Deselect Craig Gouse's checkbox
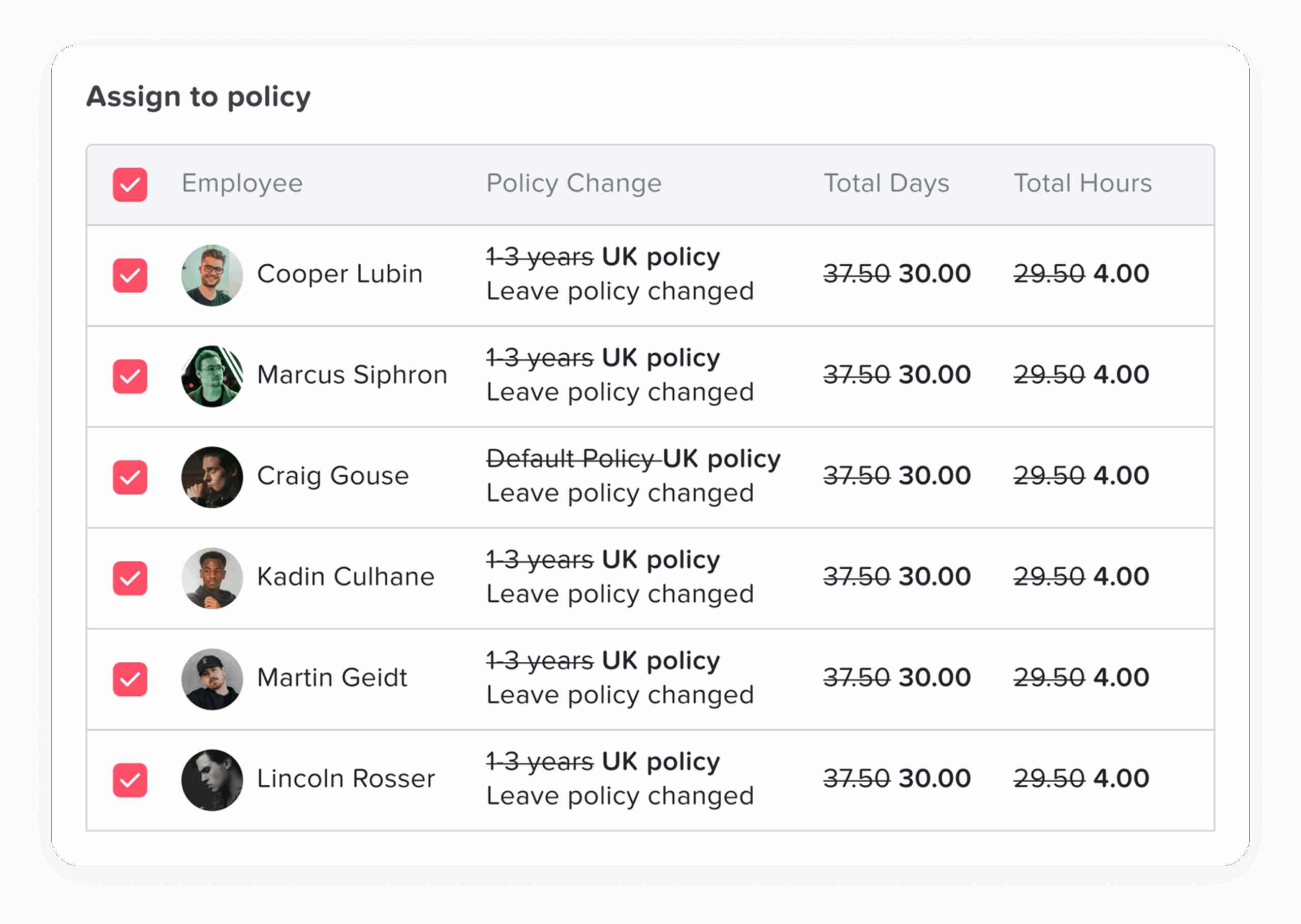 (130, 477)
